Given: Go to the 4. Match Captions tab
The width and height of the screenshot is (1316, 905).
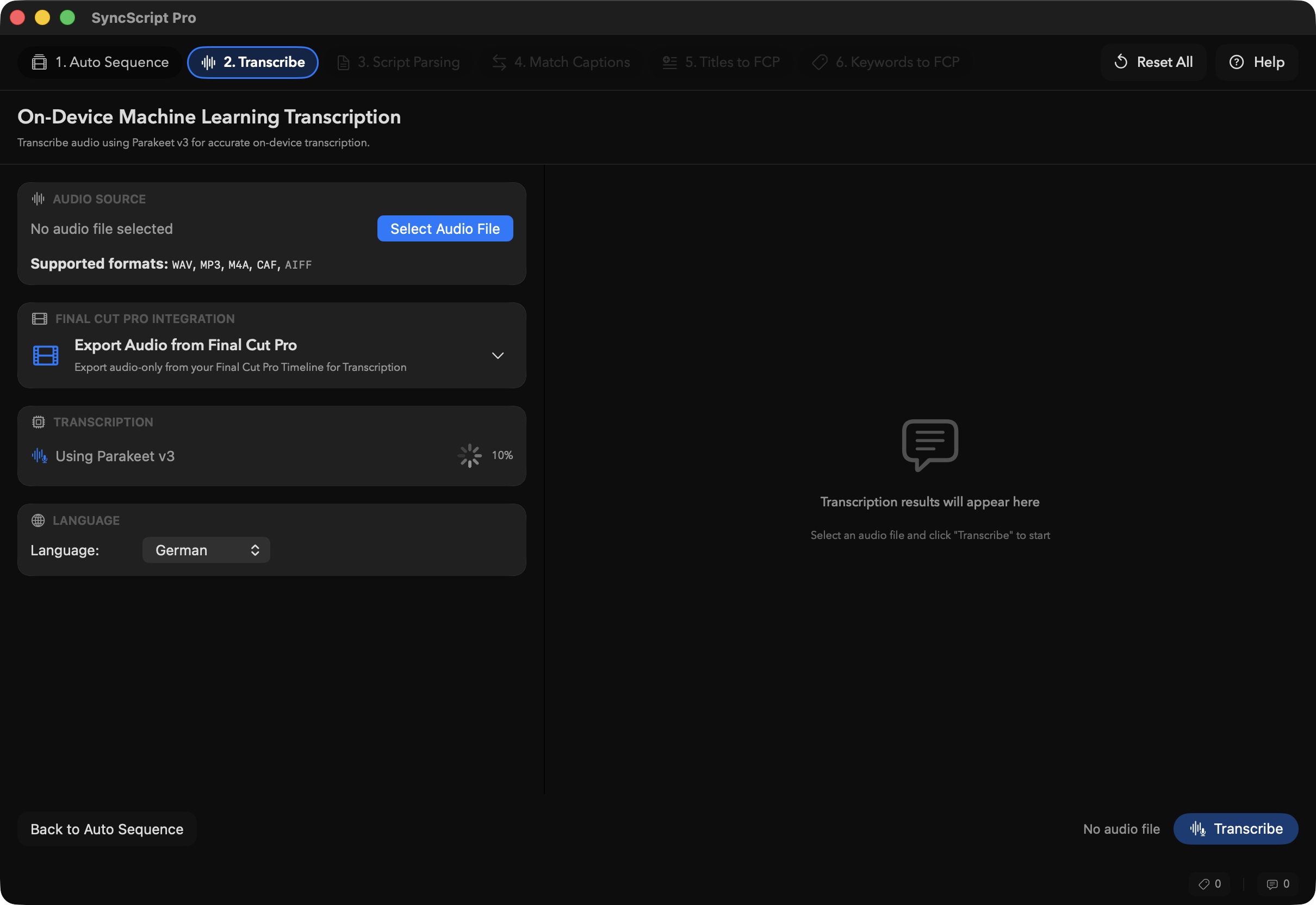Looking at the screenshot, I should pyautogui.click(x=561, y=63).
